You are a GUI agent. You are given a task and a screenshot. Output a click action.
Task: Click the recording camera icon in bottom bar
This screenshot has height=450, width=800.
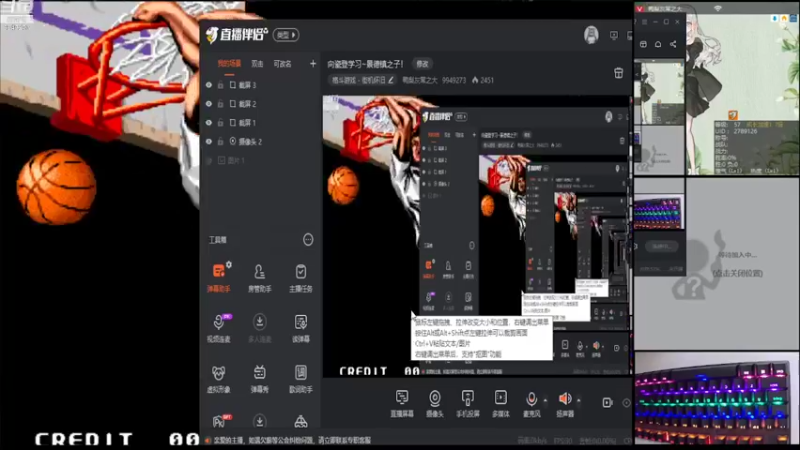coord(607,403)
